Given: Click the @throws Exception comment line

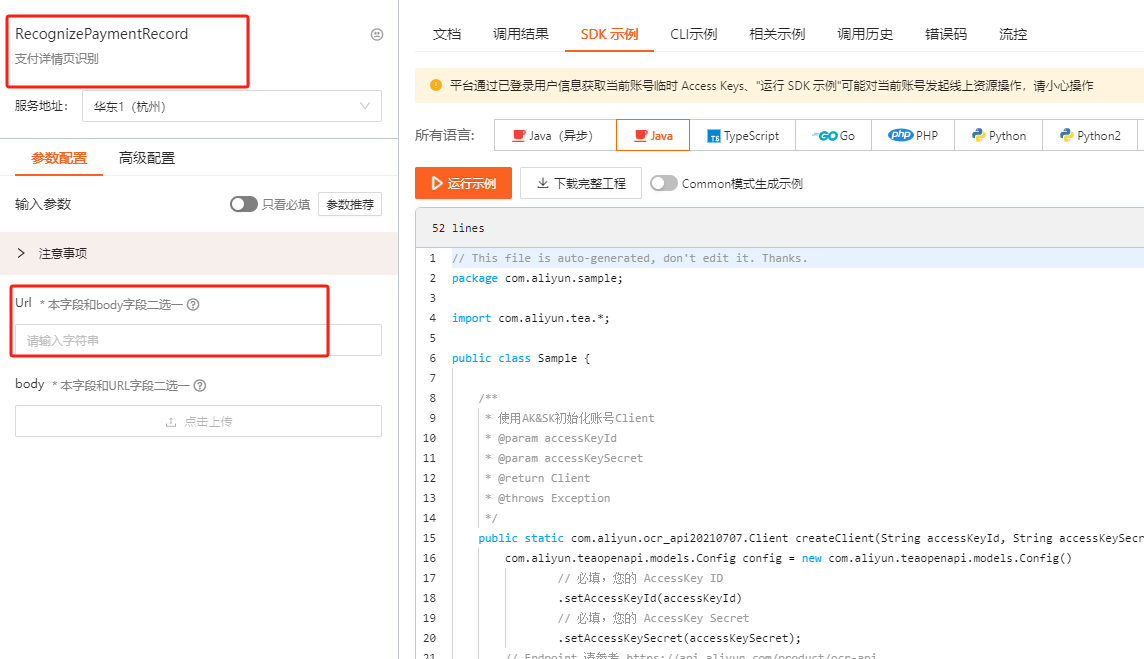Looking at the screenshot, I should pos(548,498).
